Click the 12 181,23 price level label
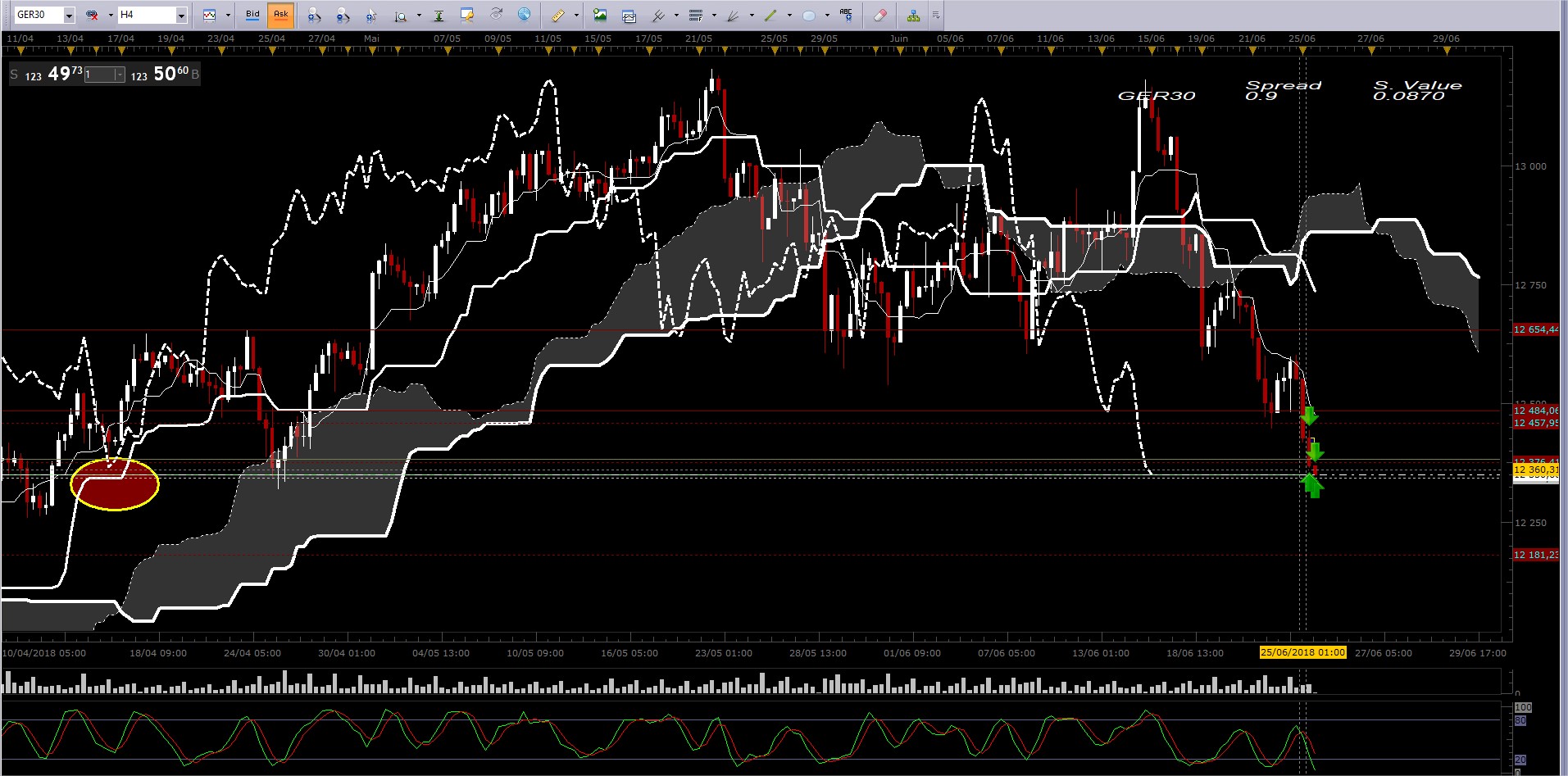1568x776 pixels. coord(1535,555)
